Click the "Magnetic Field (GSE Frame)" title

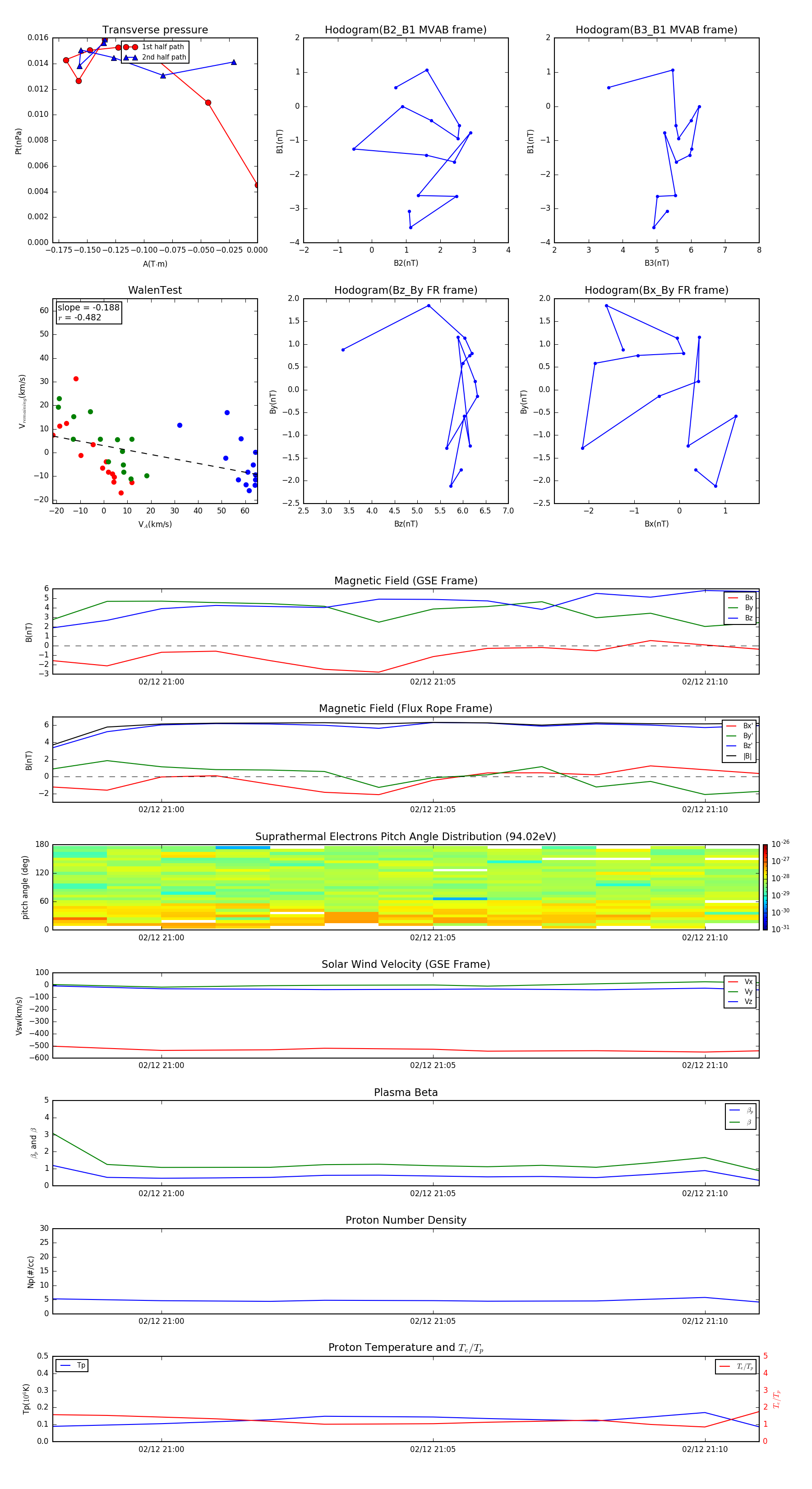(406, 581)
